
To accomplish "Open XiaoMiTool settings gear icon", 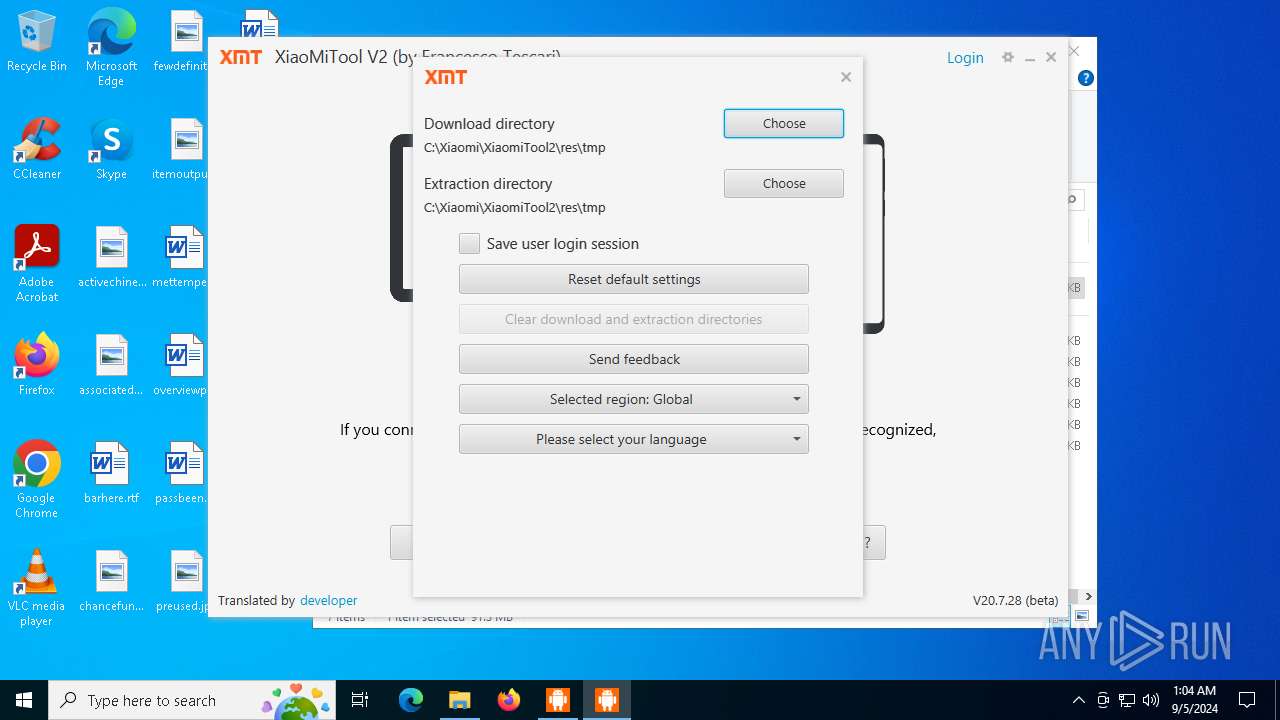I will point(1008,58).
